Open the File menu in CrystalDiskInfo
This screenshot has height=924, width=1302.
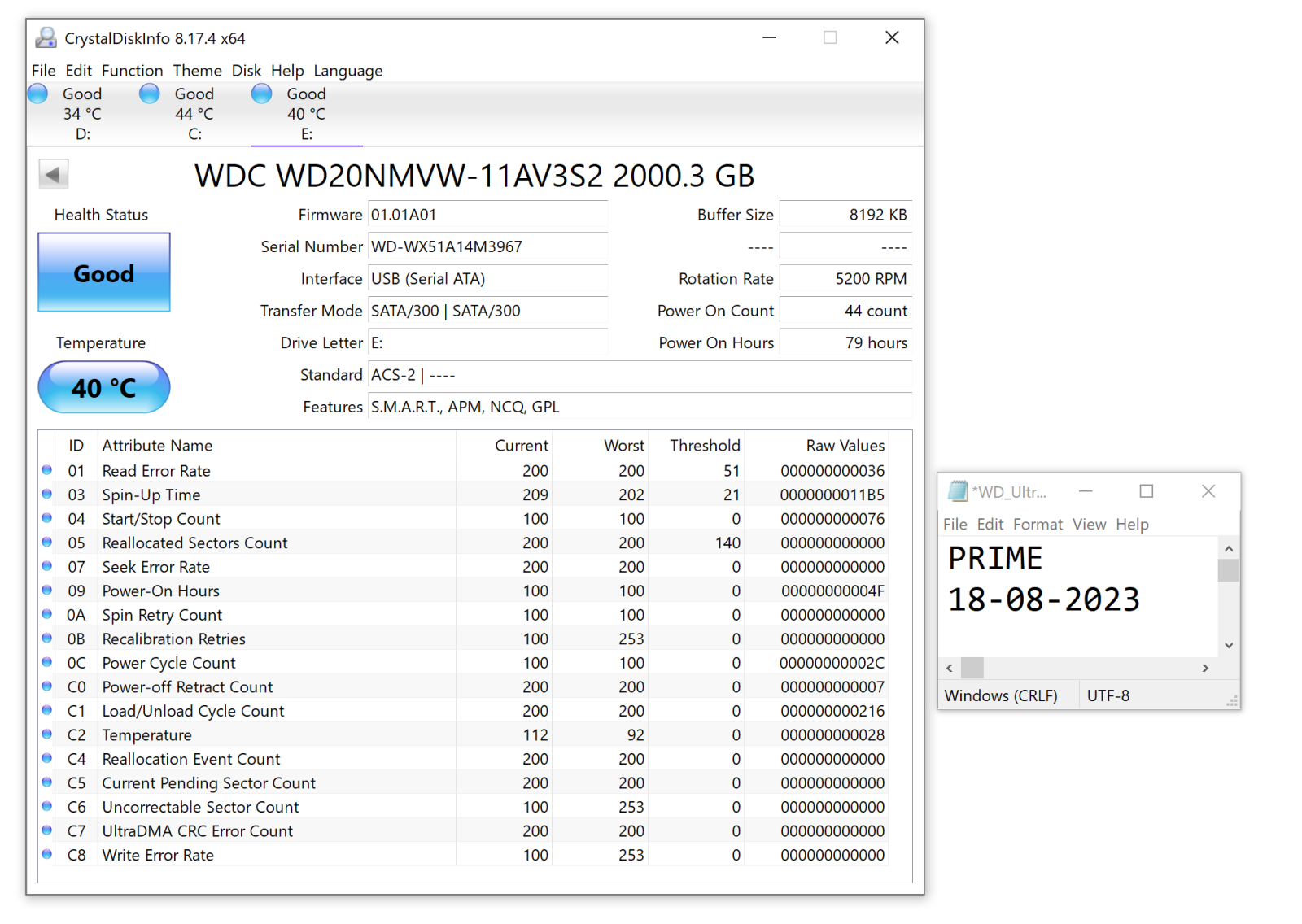pyautogui.click(x=44, y=71)
